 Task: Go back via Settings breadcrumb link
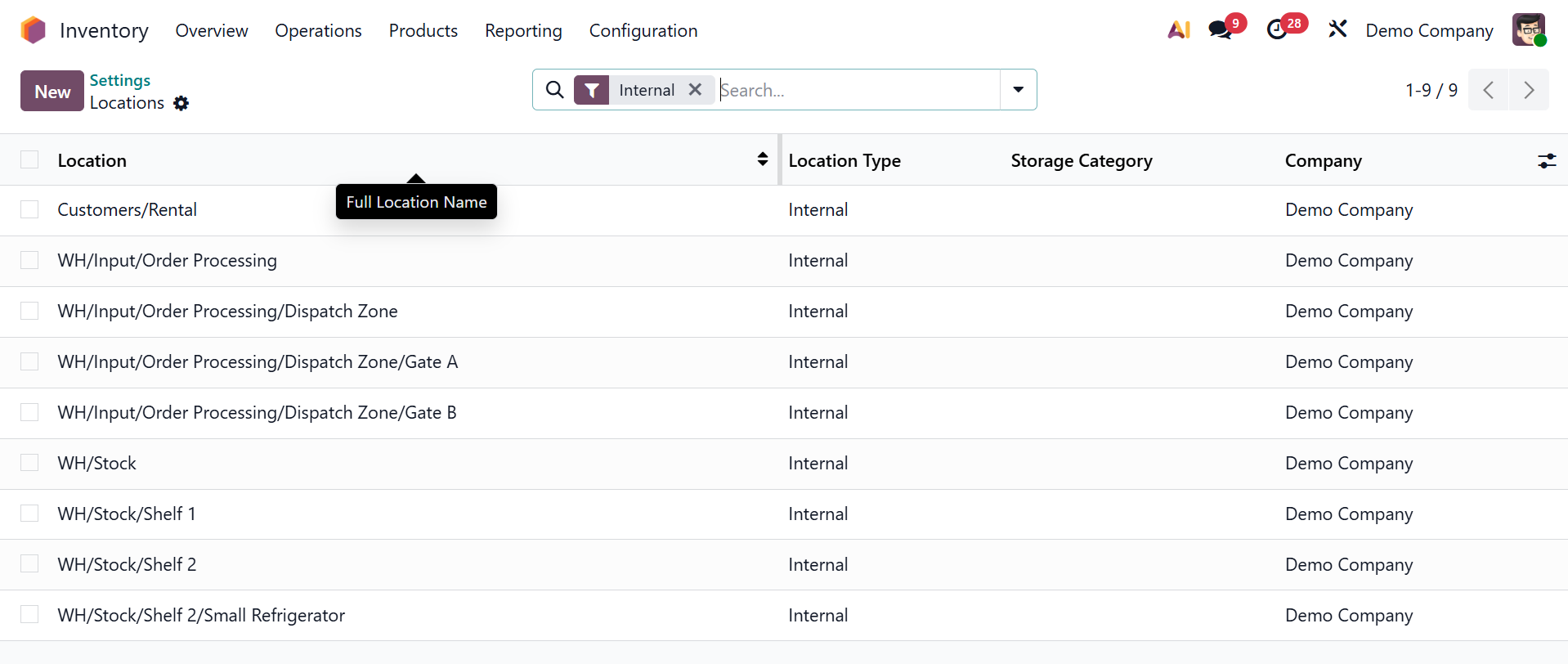coord(120,80)
